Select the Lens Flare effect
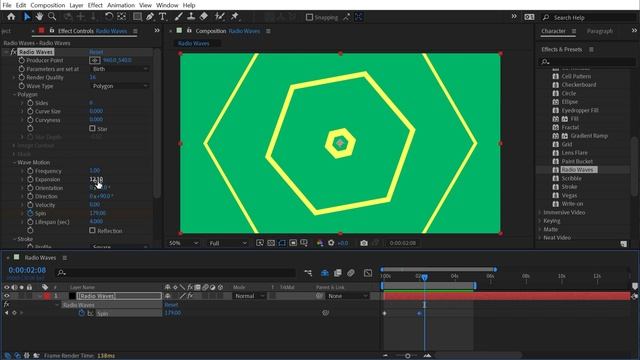 pyautogui.click(x=575, y=153)
